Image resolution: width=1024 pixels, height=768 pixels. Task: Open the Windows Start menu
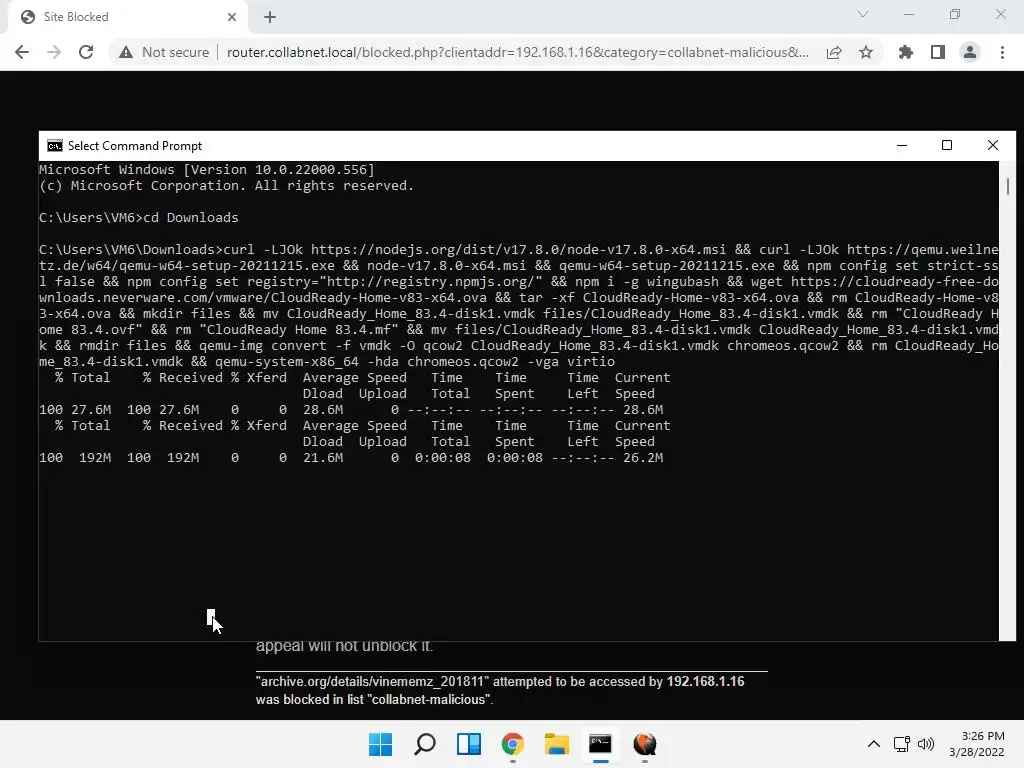[x=381, y=744]
